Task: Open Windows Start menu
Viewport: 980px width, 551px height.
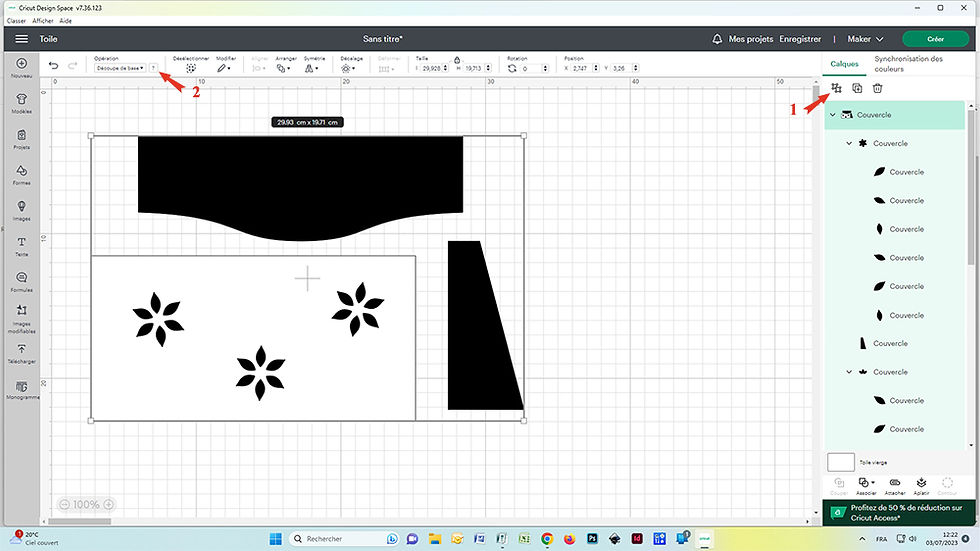Action: (275, 539)
